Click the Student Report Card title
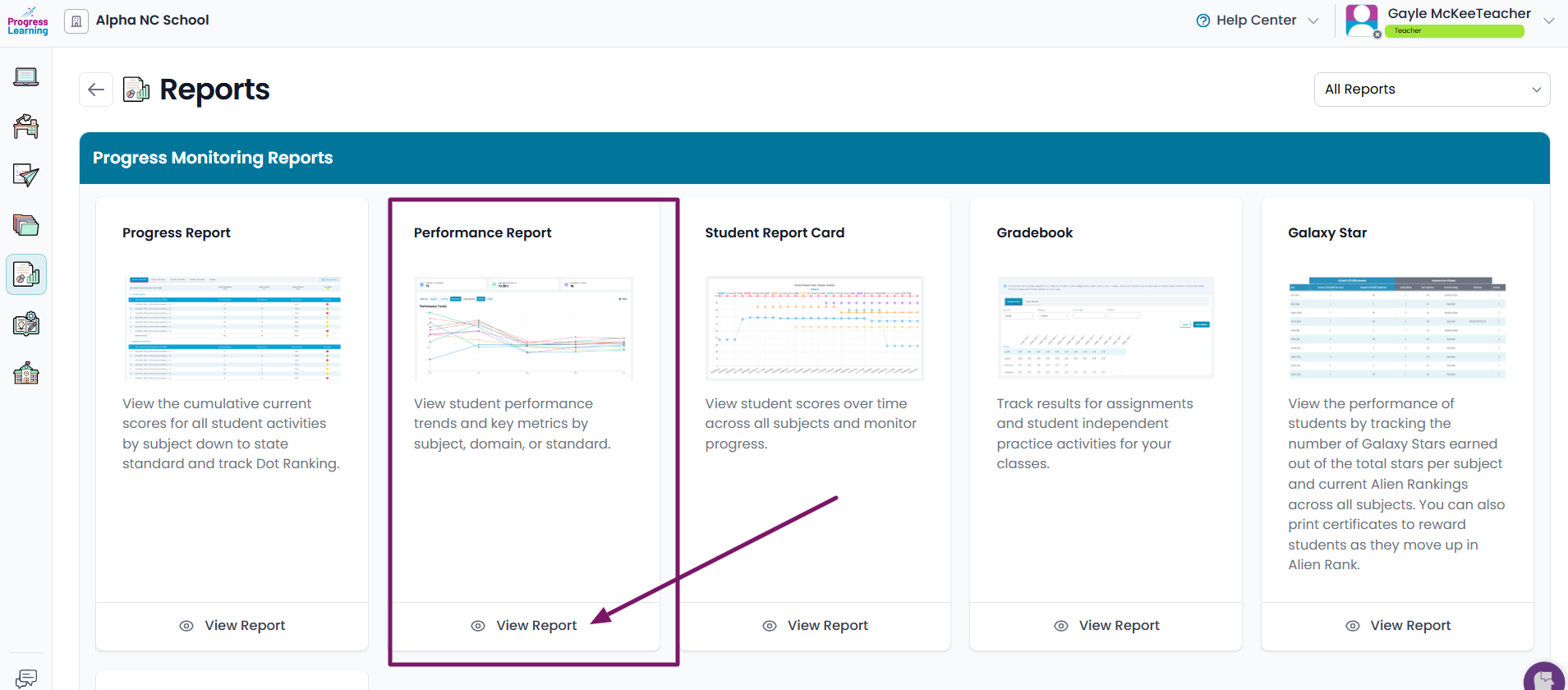Image resolution: width=1568 pixels, height=690 pixels. (775, 233)
